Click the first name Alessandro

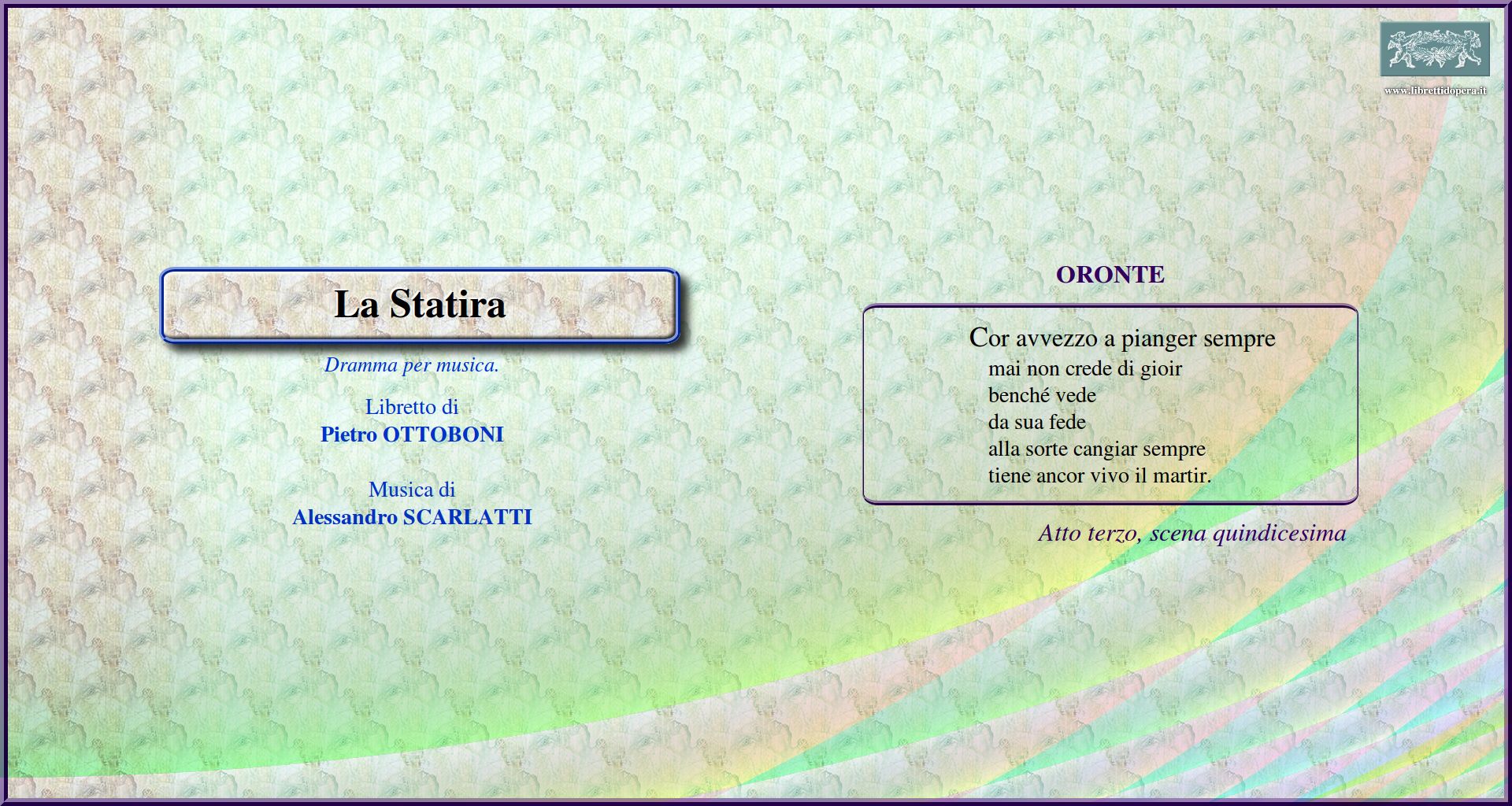[x=344, y=517]
